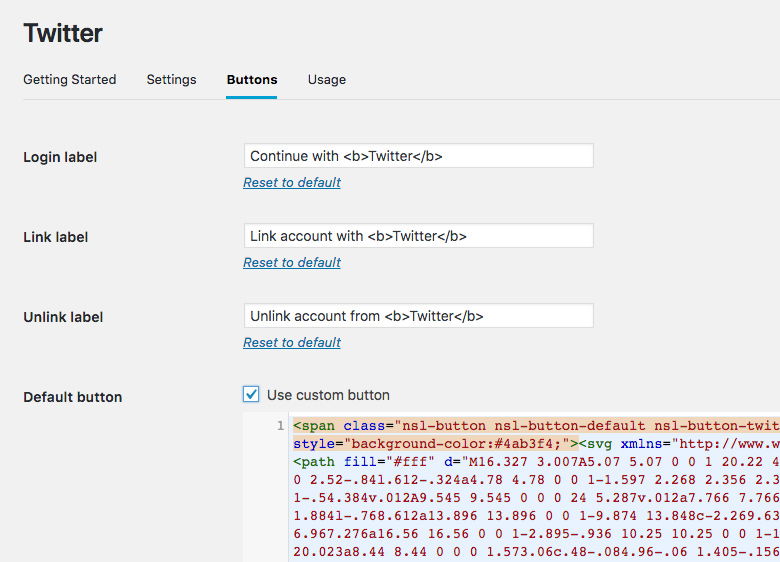Reset the Link label to default

pyautogui.click(x=291, y=262)
